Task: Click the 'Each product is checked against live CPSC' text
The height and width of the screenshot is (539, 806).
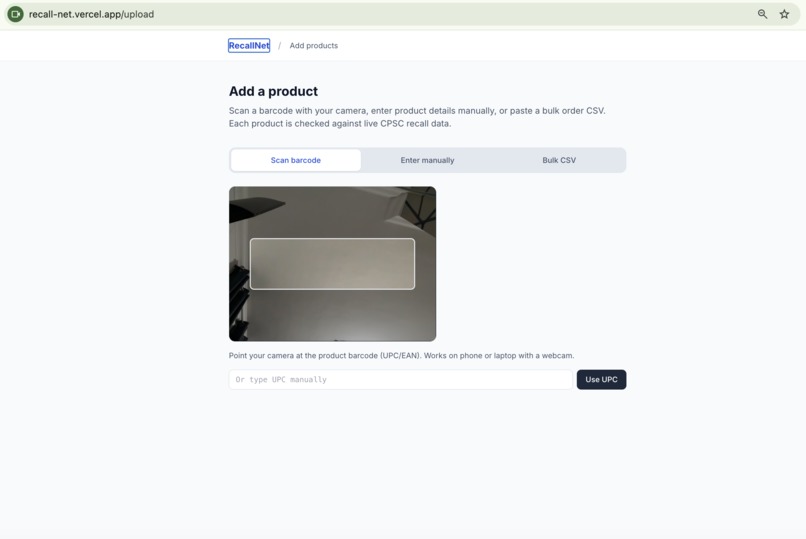Action: pos(340,124)
